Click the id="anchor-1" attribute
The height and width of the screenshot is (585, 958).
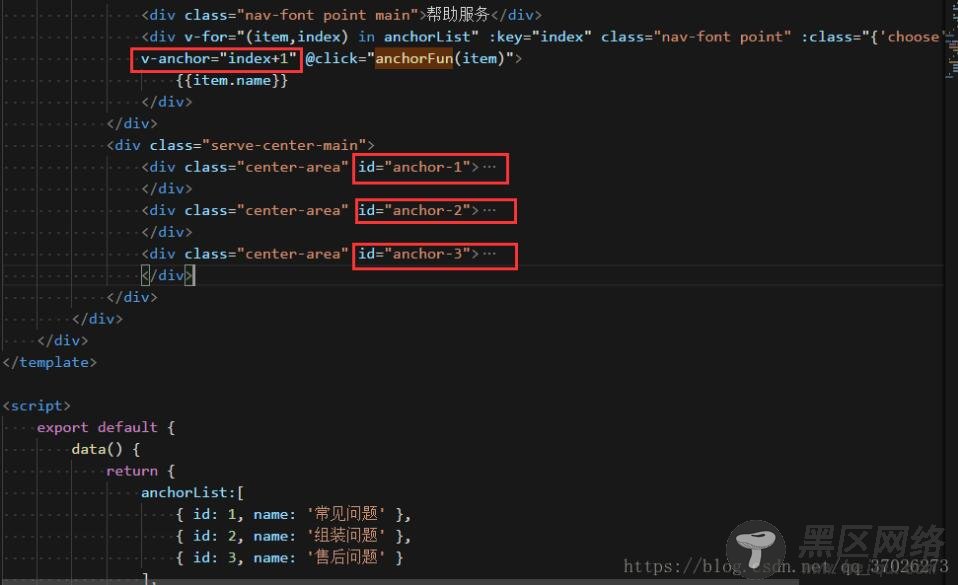pos(414,167)
